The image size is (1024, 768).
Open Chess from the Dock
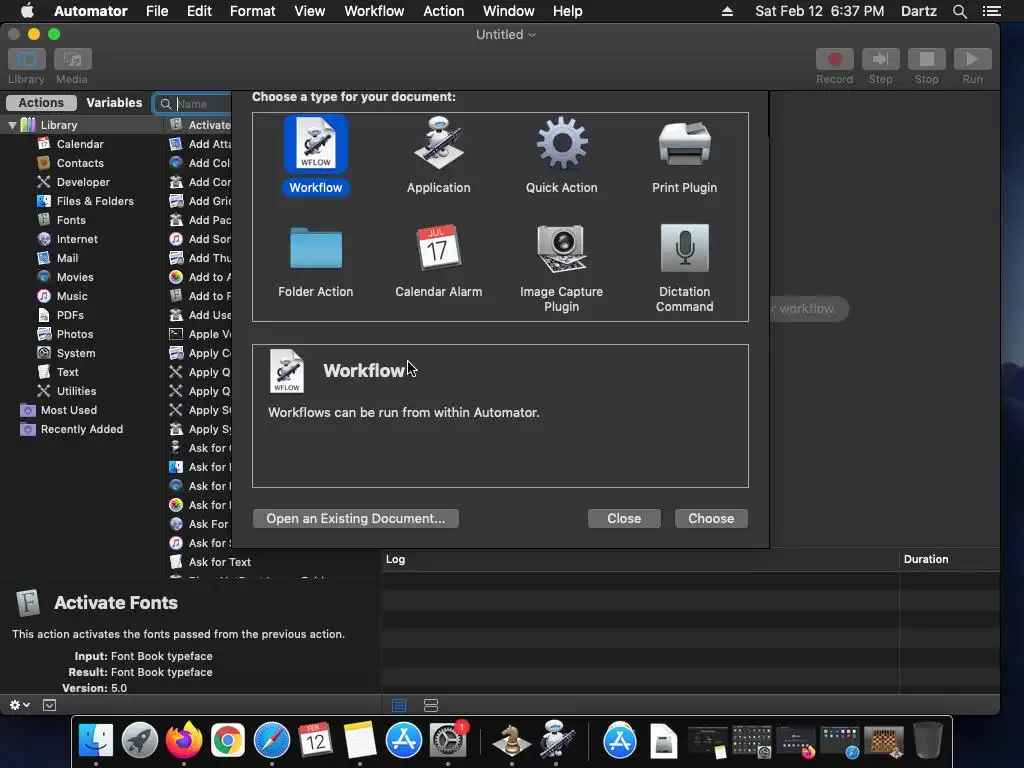click(x=511, y=741)
